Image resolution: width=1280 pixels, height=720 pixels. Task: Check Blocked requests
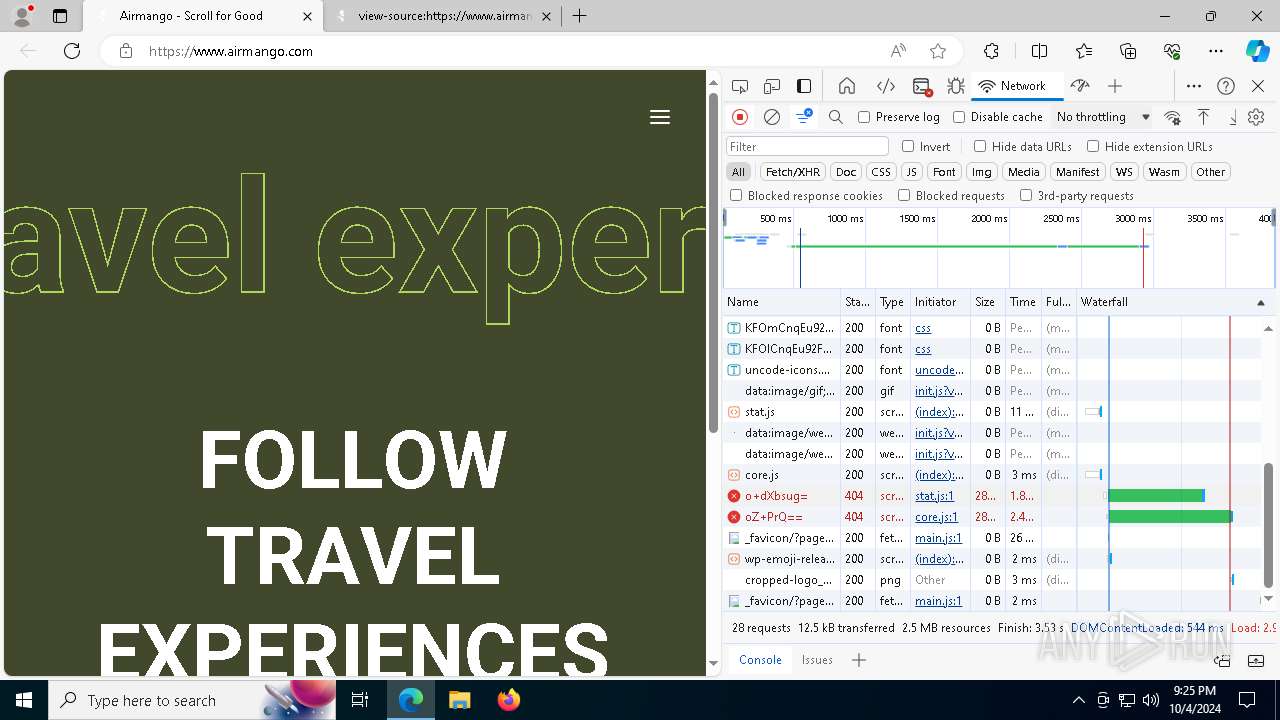[x=904, y=196]
